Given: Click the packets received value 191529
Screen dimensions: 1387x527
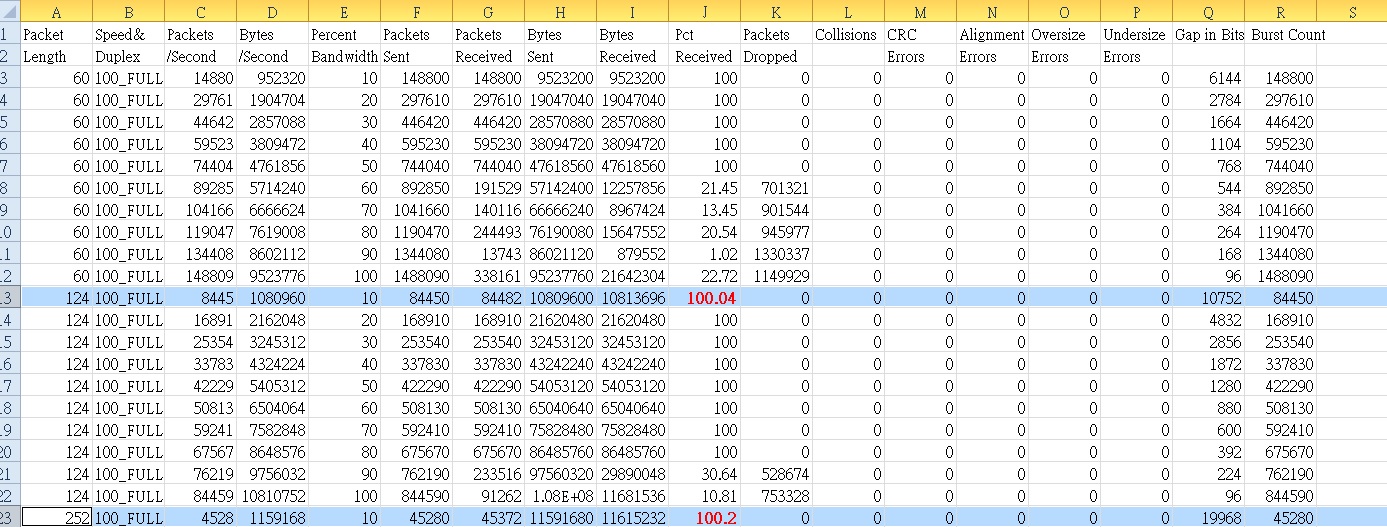Looking at the screenshot, I should pyautogui.click(x=488, y=188).
